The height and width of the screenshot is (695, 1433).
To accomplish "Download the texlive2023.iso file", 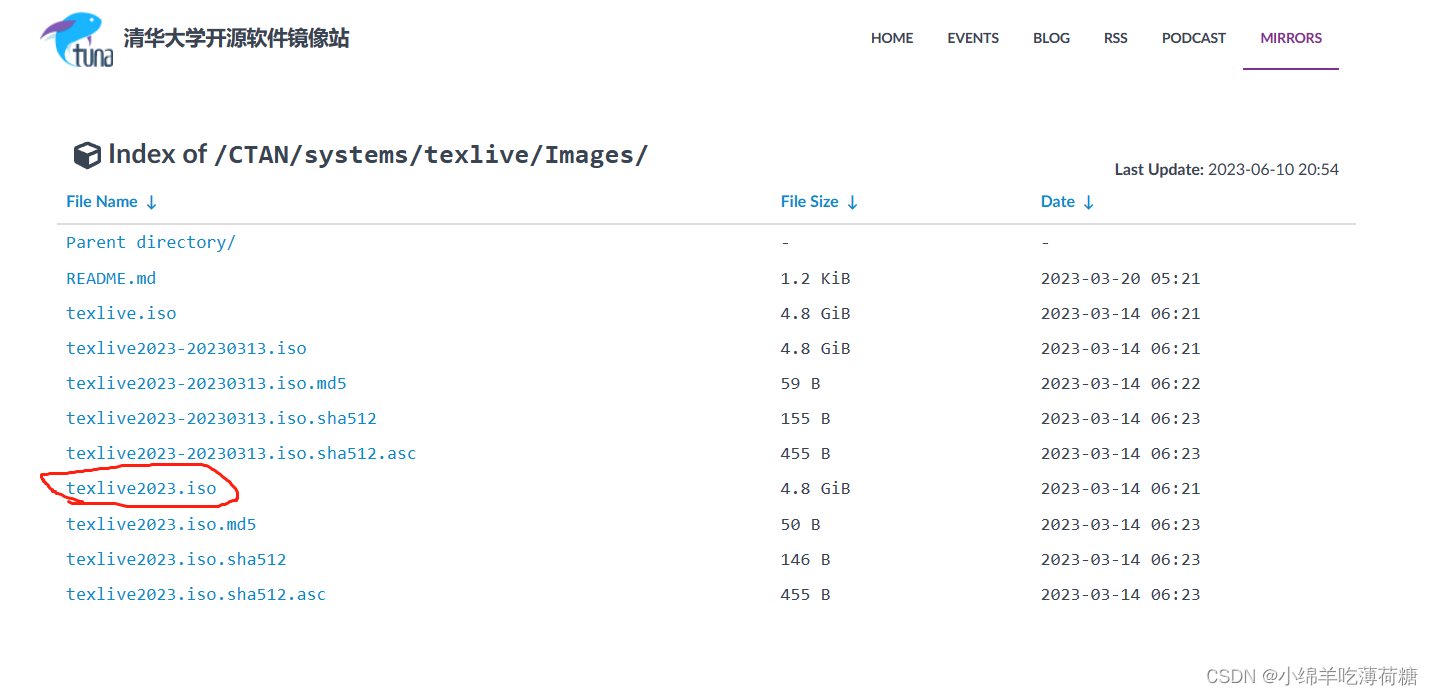I will (x=141, y=488).
